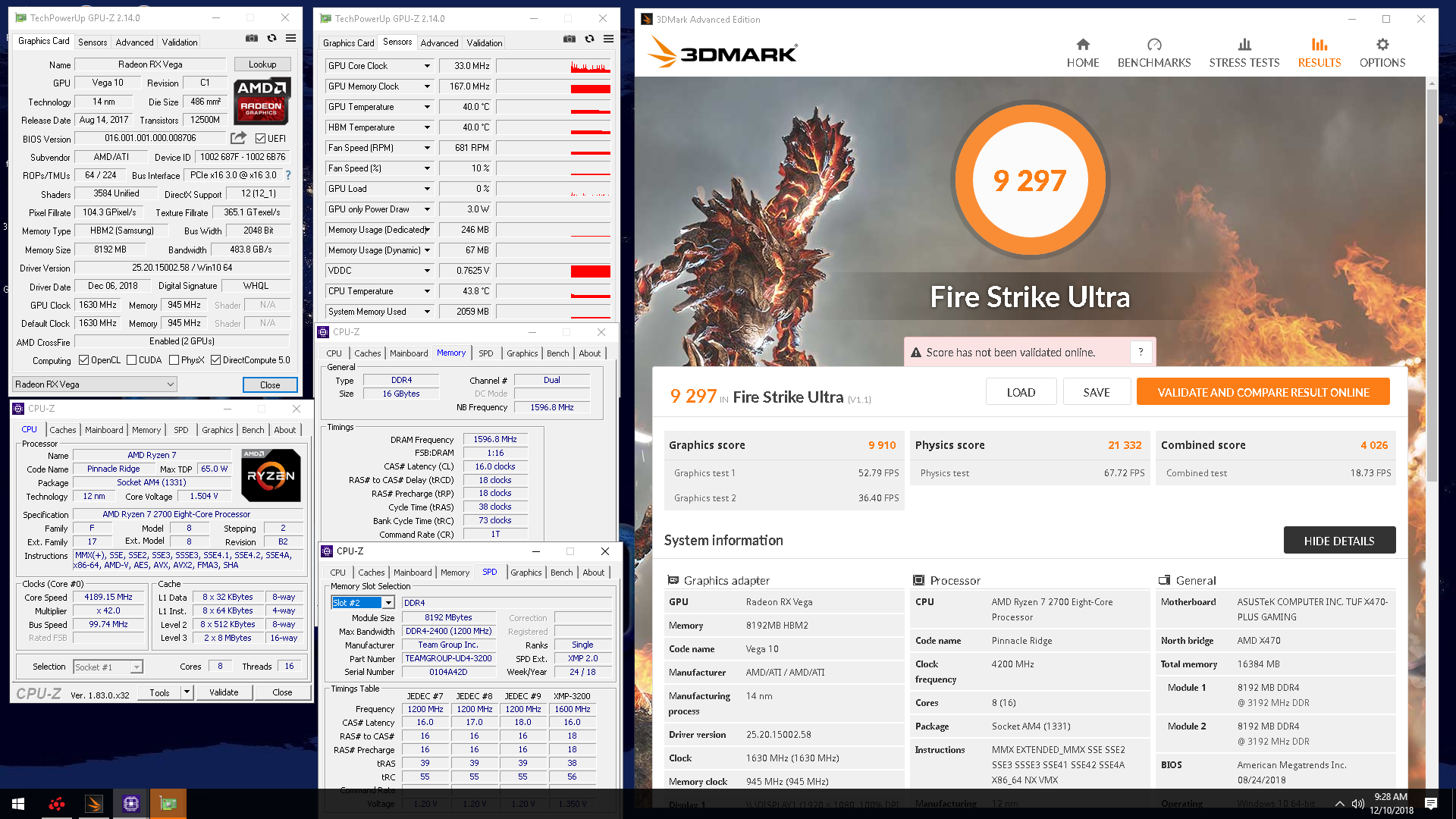Open hamburger menu in GPU-Z Sensors window
Image resolution: width=1456 pixels, height=819 pixels.
[608, 39]
